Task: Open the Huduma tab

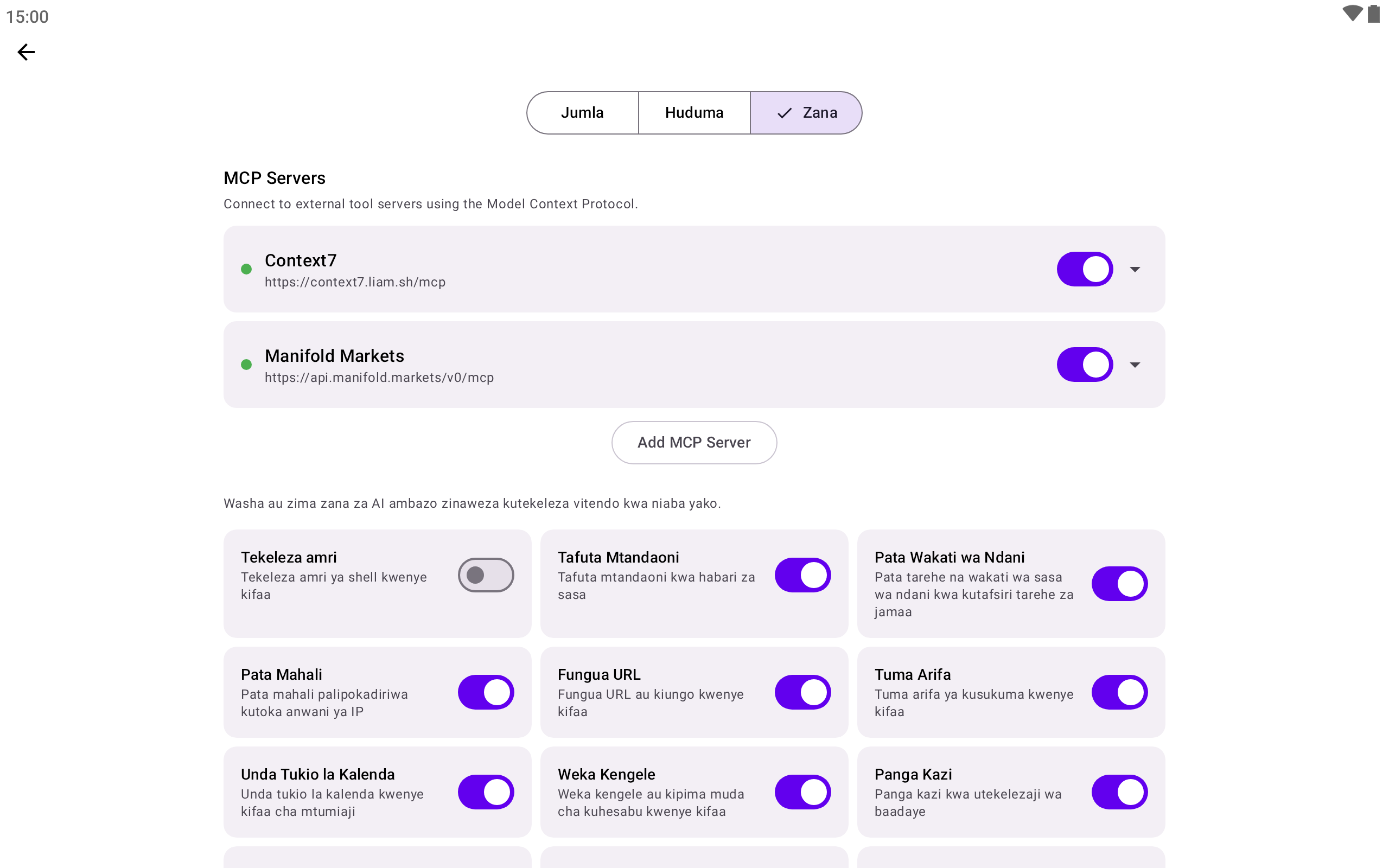Action: click(x=694, y=113)
